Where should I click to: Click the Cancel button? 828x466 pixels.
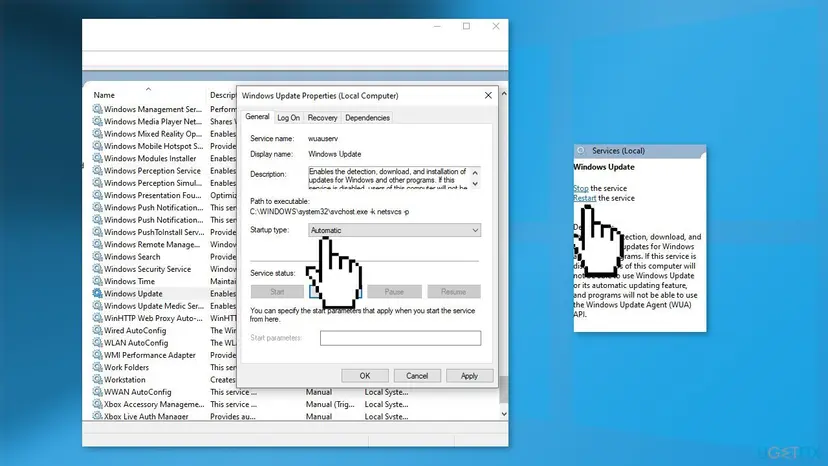click(x=417, y=376)
